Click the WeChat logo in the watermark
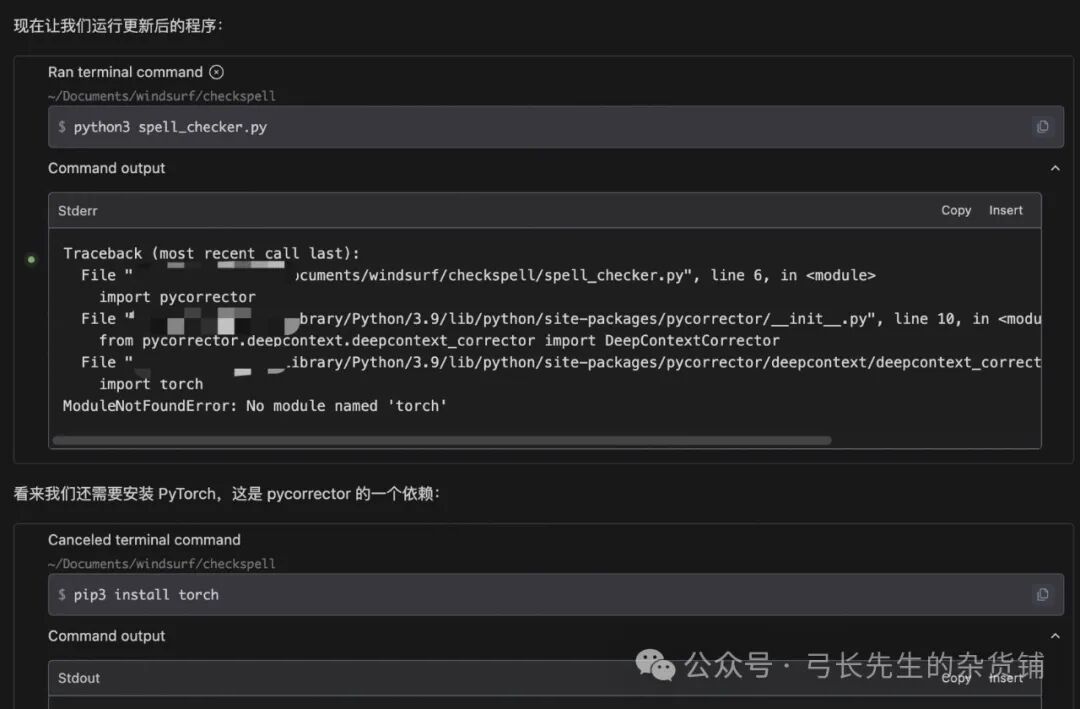 point(657,665)
